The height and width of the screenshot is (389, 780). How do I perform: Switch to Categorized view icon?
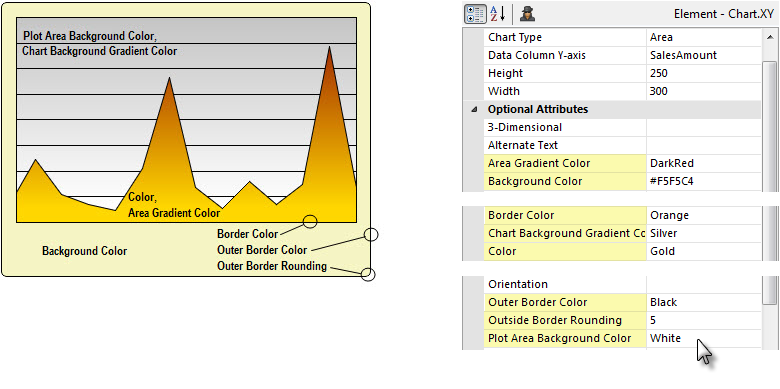tap(476, 14)
